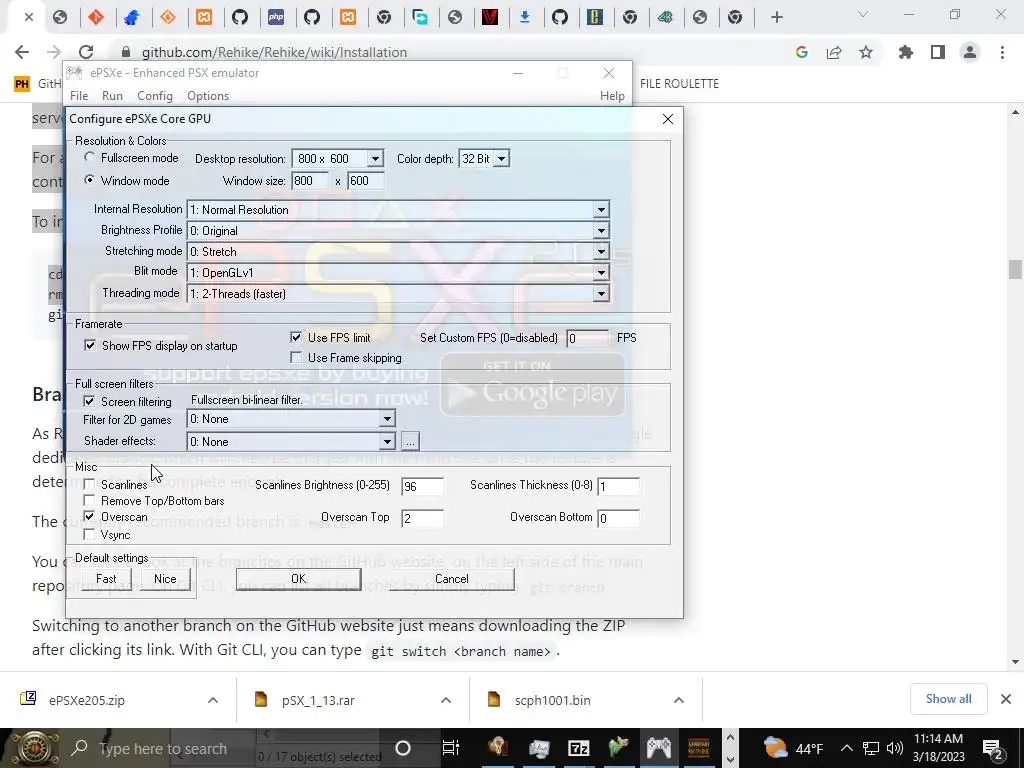Expand options for ePSXe205.zip download
The width and height of the screenshot is (1024, 768).
(x=213, y=700)
